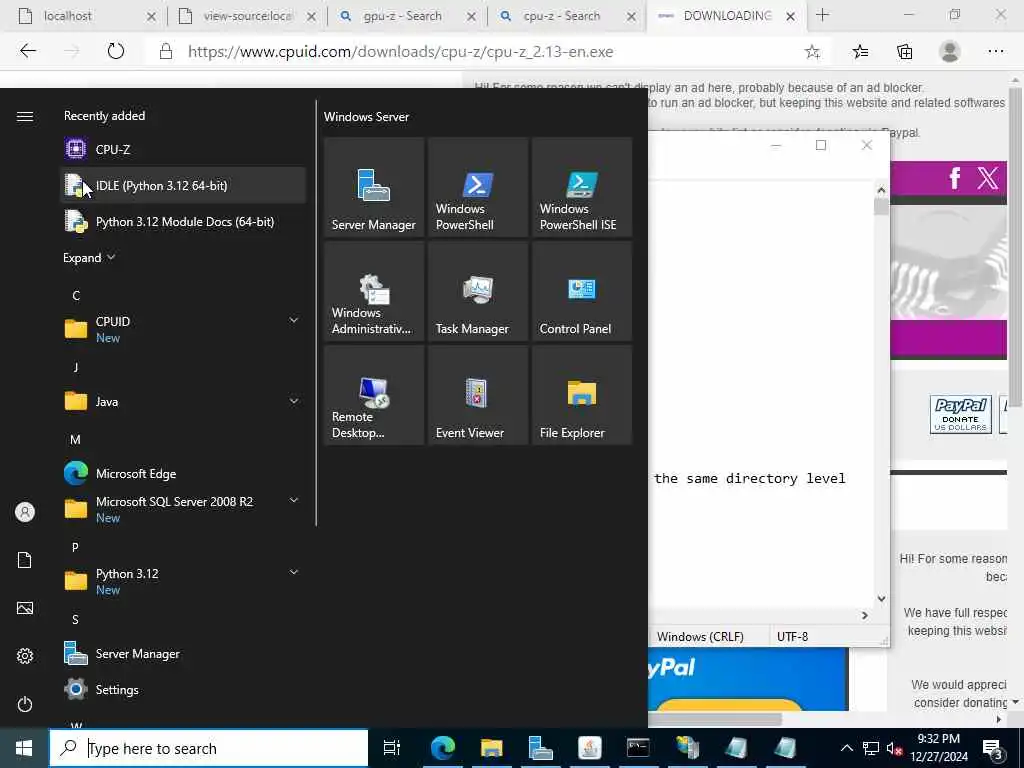This screenshot has height=768, width=1024.
Task: Open the File Explorer tile
Action: pos(582,395)
